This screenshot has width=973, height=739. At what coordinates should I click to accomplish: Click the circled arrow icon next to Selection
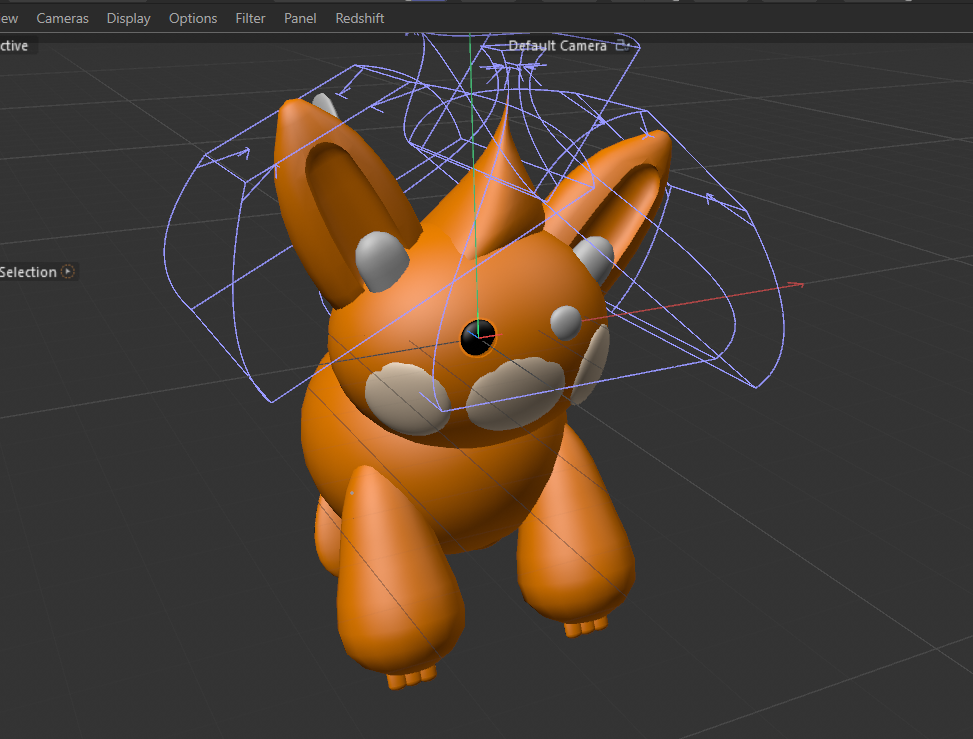(x=66, y=271)
